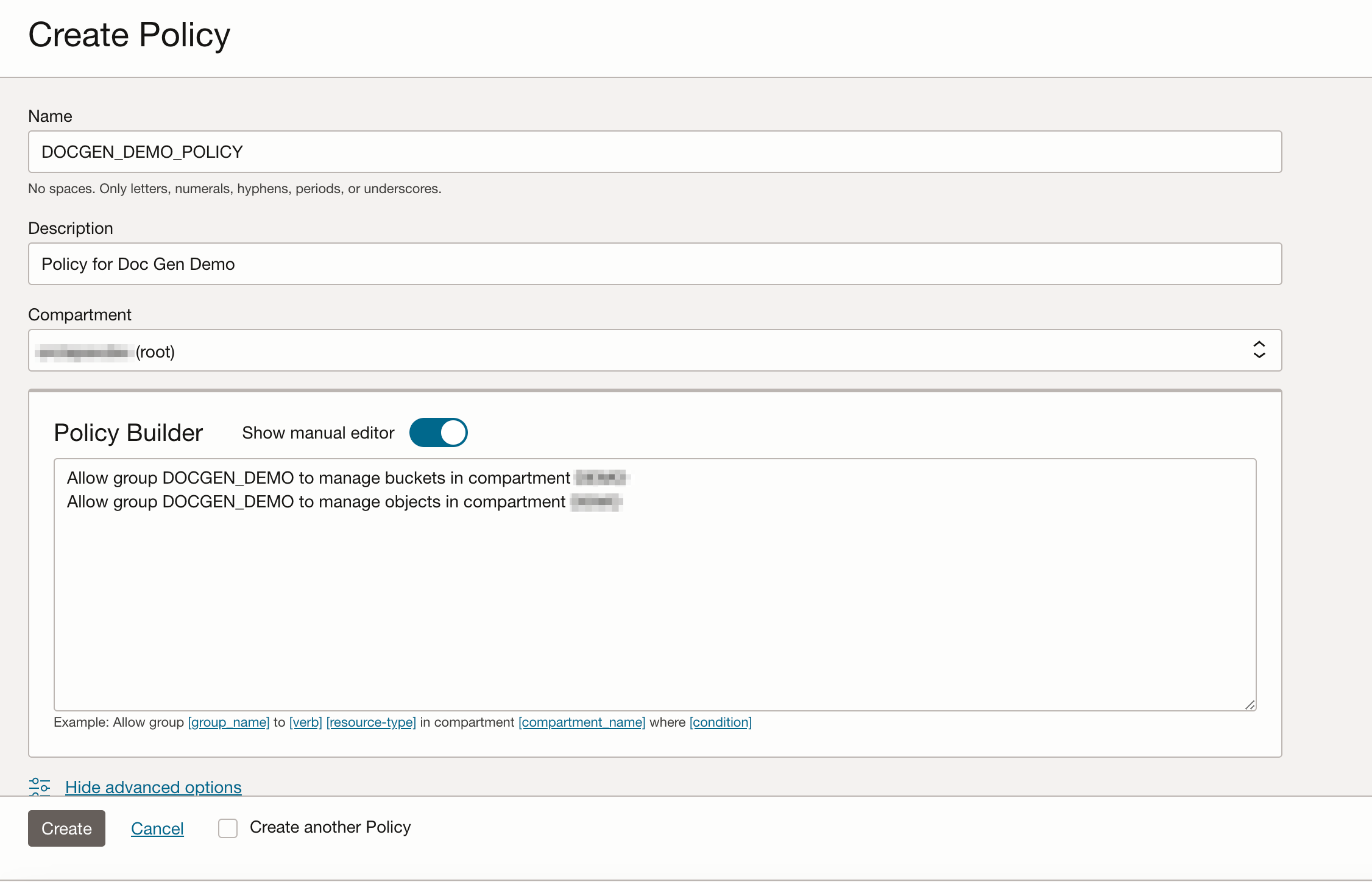Check the Create another Policy checkbox
1372x882 pixels.
click(227, 828)
